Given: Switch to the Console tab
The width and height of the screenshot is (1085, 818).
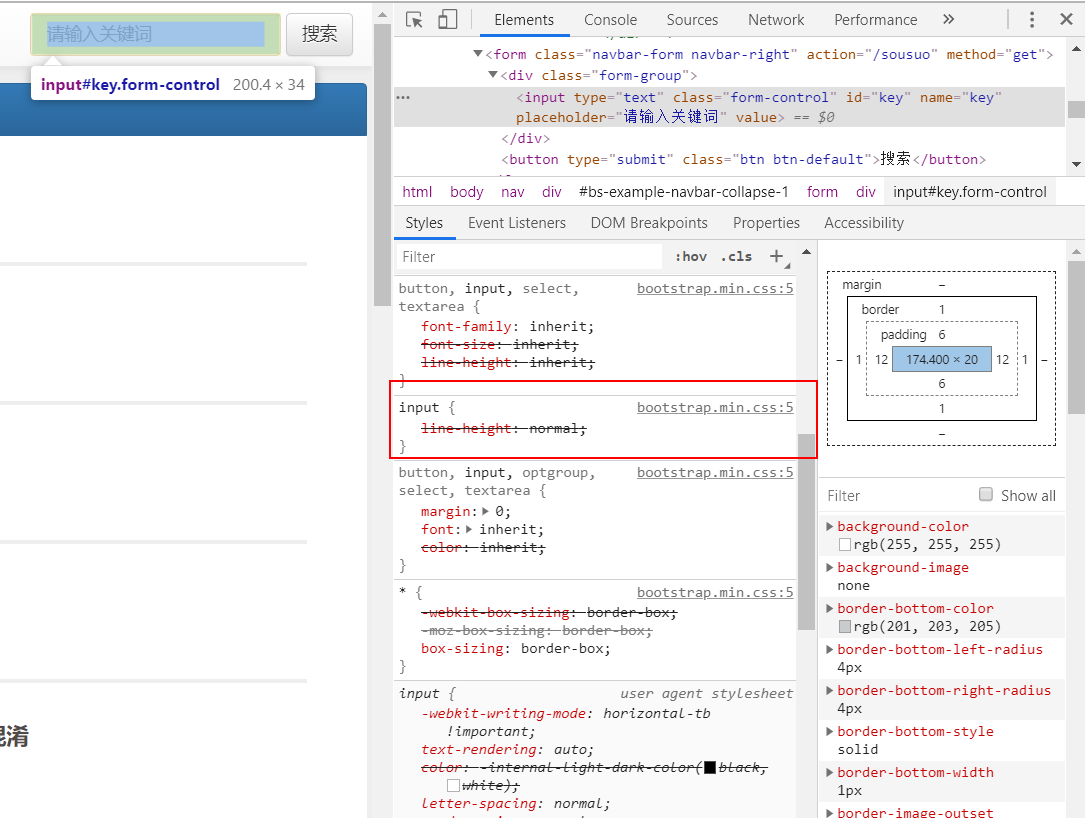Looking at the screenshot, I should [610, 20].
